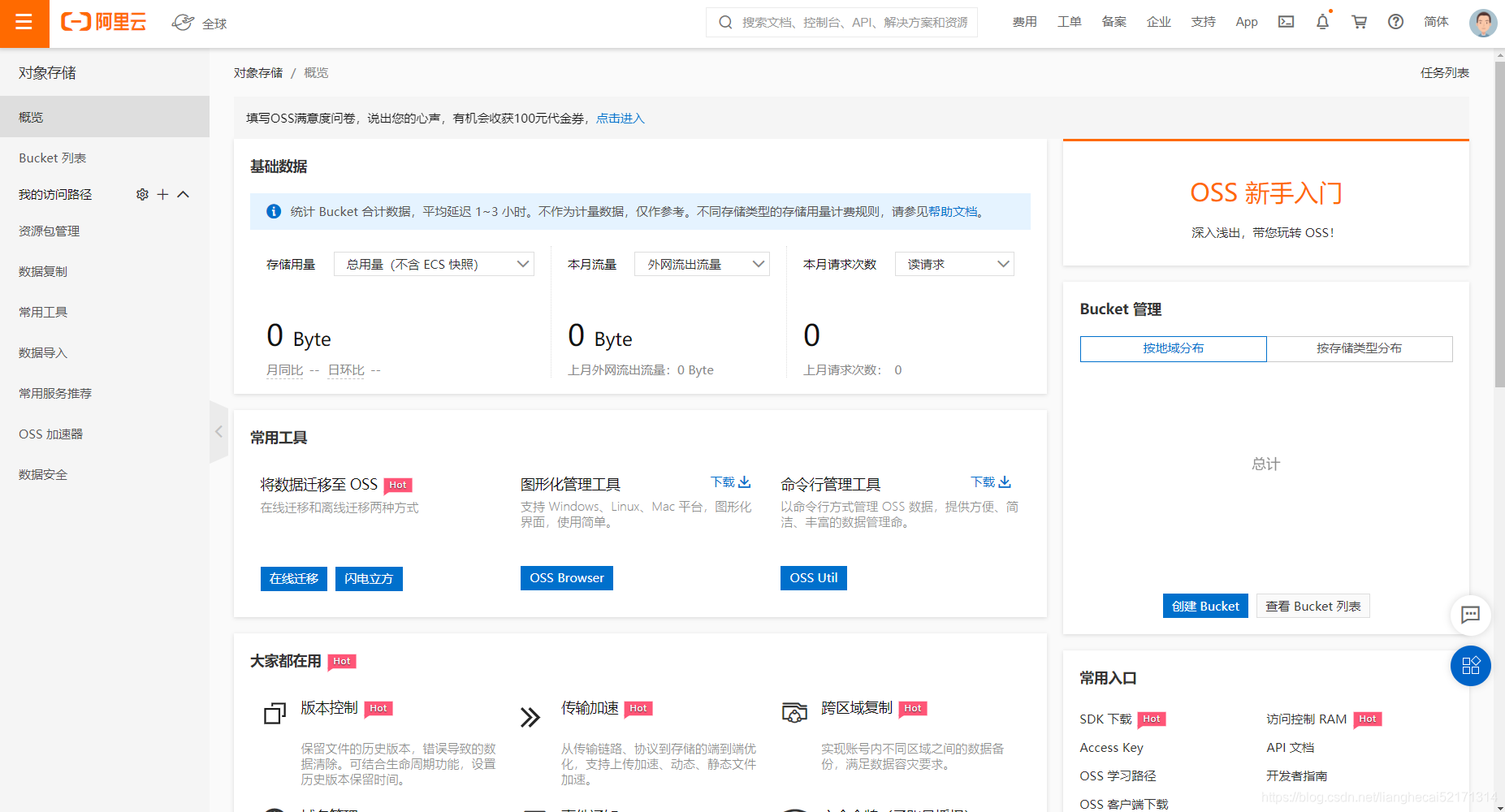Image resolution: width=1505 pixels, height=812 pixels.
Task: Collapse the 我的访问路径 section chevron
Action: click(x=184, y=194)
